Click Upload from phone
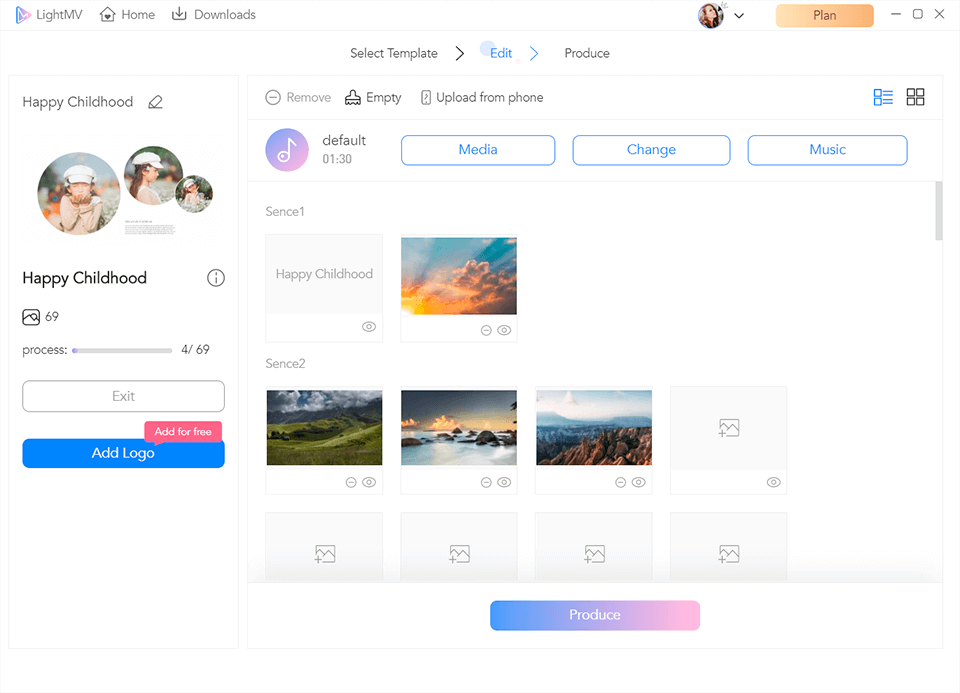 pyautogui.click(x=482, y=97)
